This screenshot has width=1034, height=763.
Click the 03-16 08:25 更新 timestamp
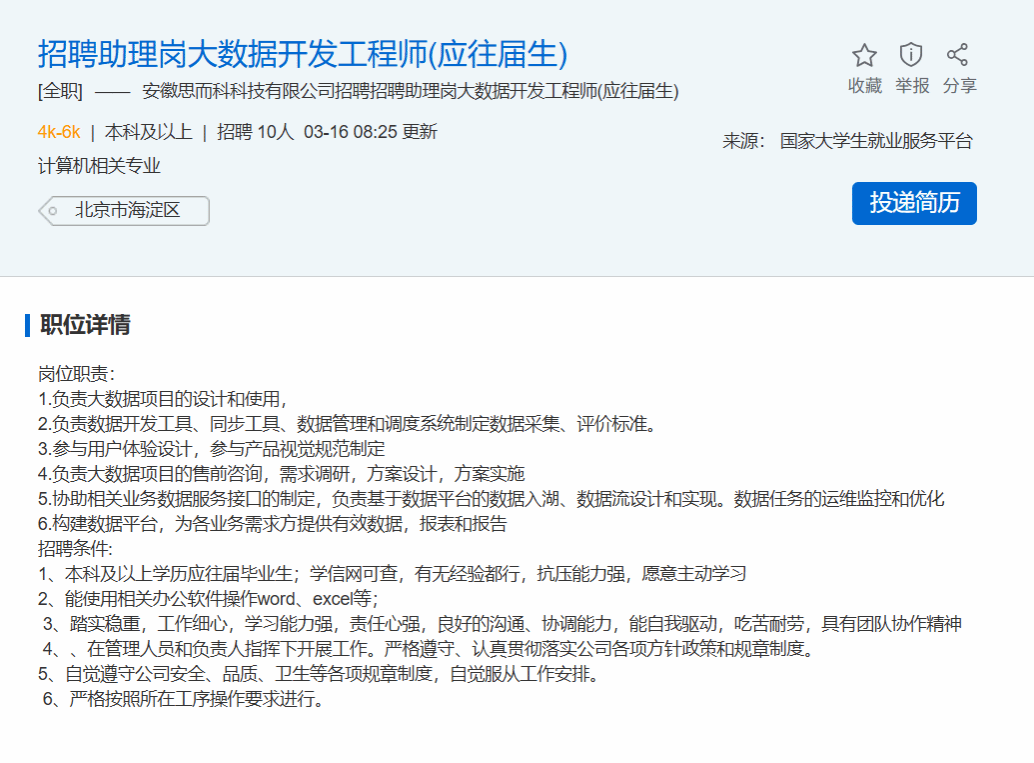click(x=370, y=132)
